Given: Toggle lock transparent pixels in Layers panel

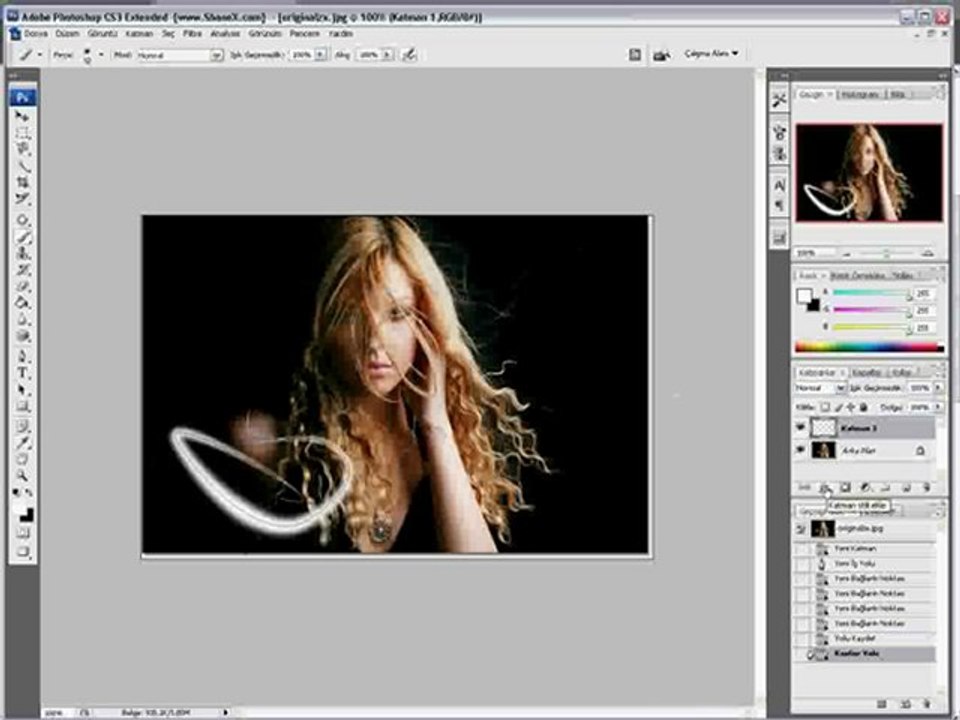Looking at the screenshot, I should 825,407.
